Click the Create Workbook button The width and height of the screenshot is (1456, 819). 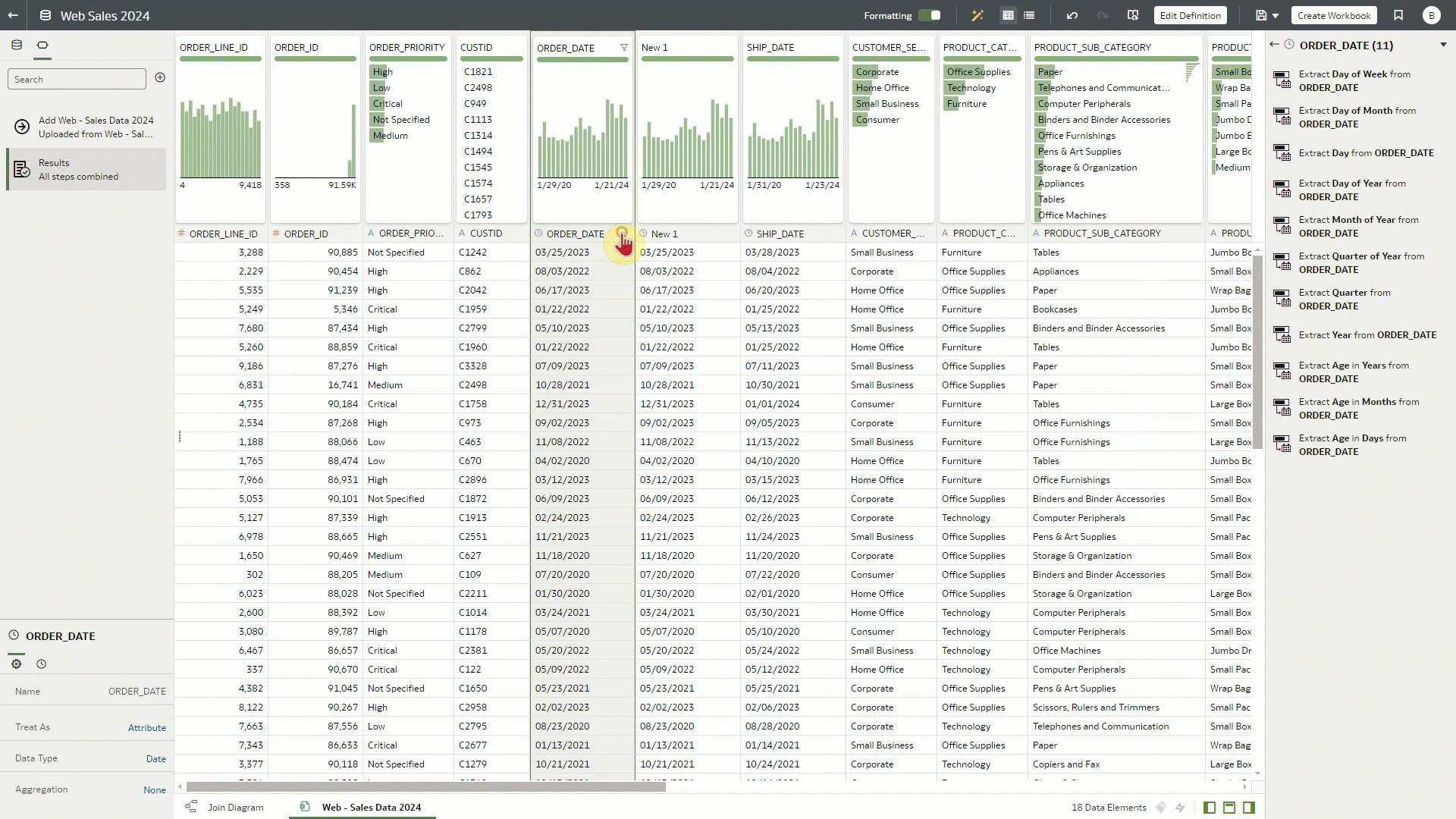tap(1333, 15)
